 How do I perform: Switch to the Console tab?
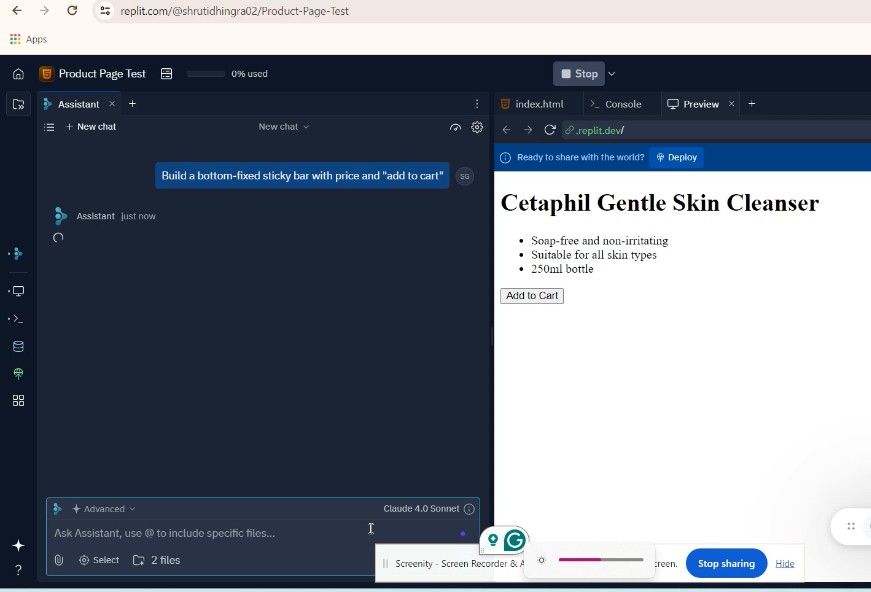[615, 104]
